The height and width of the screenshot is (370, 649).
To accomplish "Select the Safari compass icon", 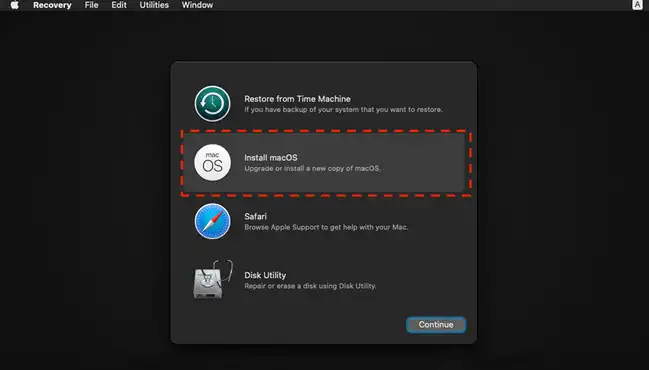I will coord(212,221).
